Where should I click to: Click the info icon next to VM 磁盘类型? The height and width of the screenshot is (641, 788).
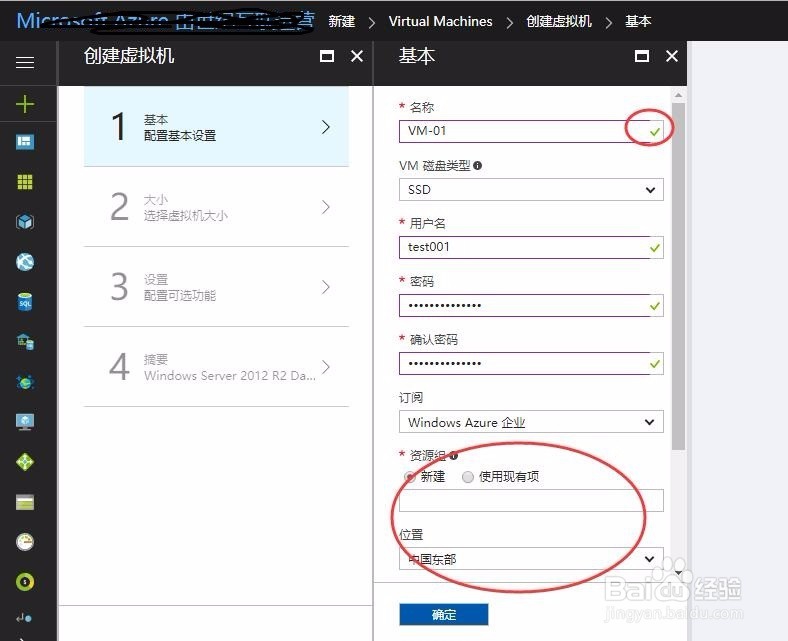pos(477,165)
